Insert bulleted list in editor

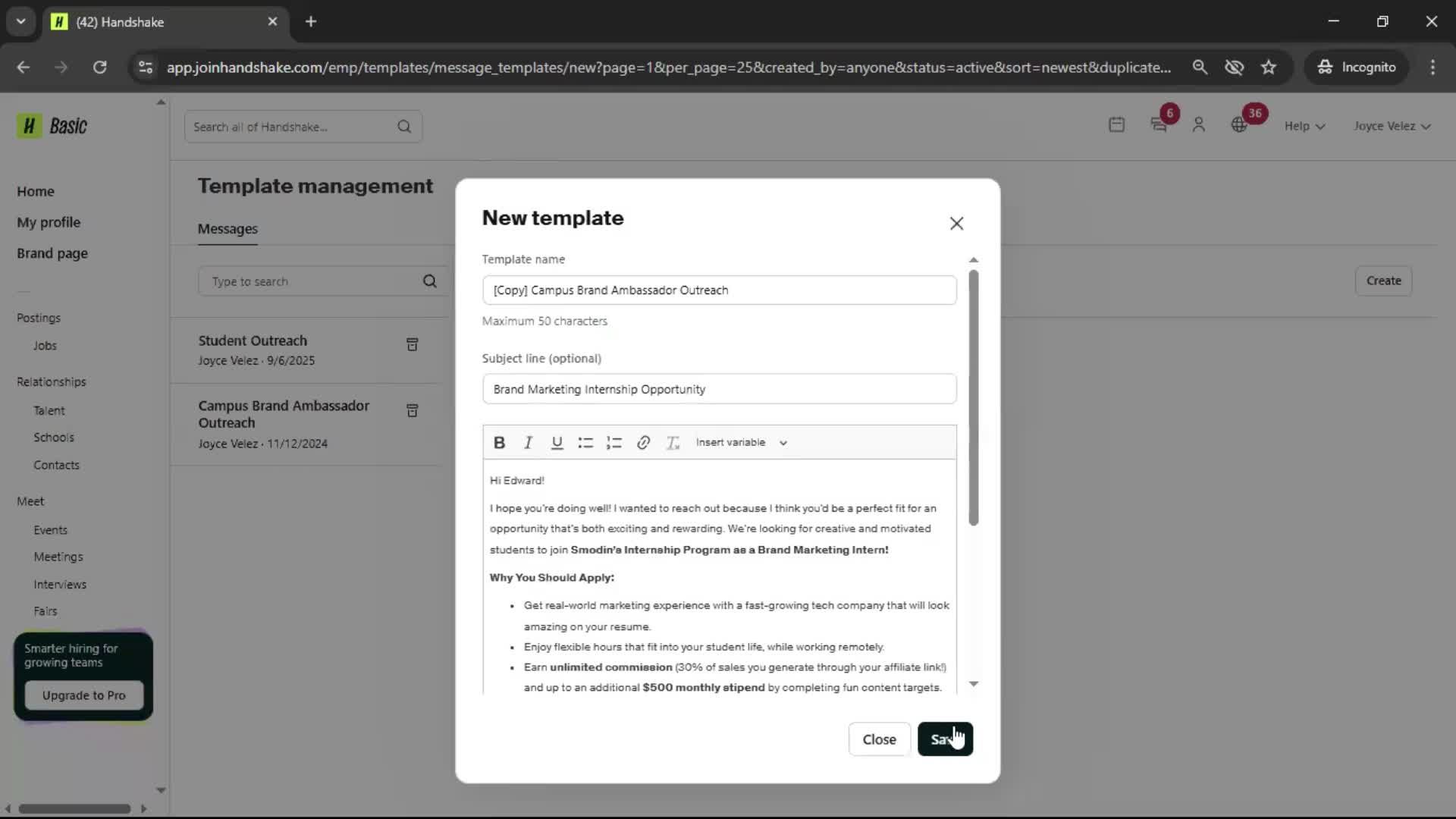coord(585,443)
